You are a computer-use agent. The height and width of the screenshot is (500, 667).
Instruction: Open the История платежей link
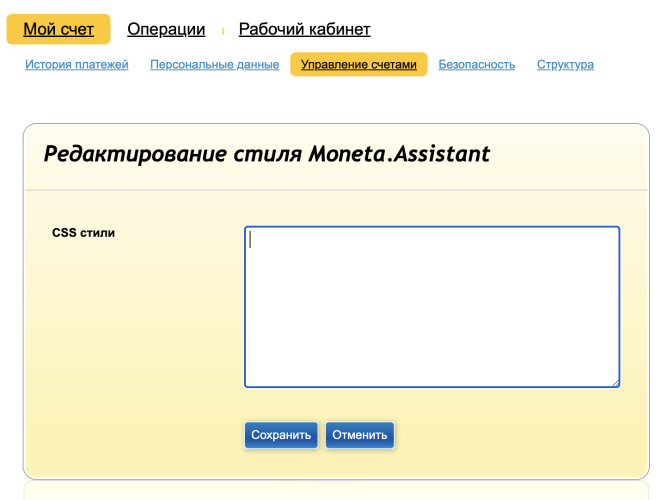[x=77, y=65]
